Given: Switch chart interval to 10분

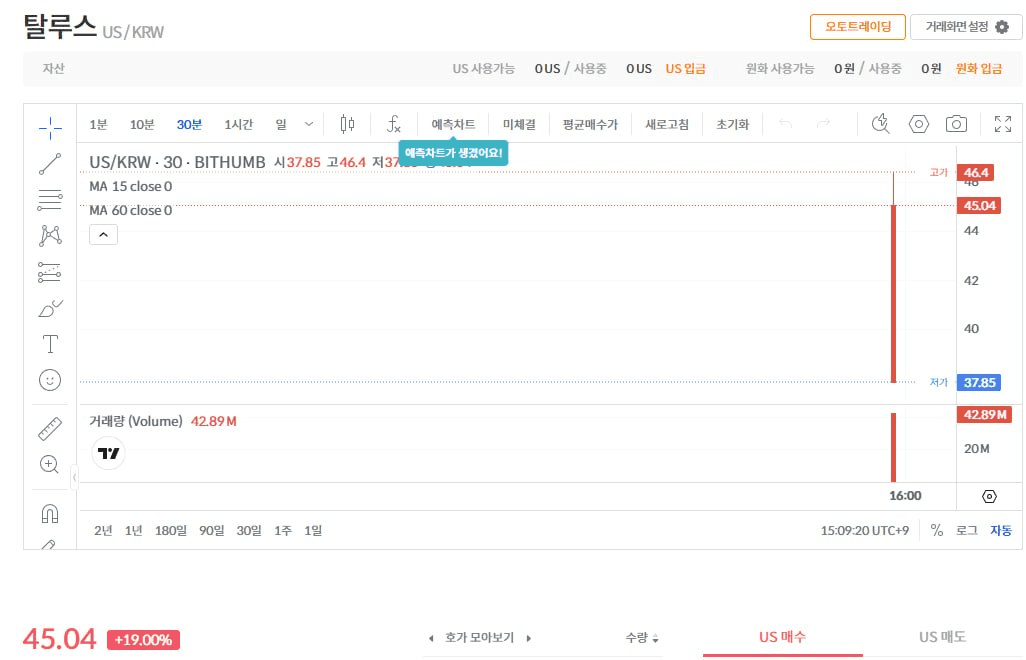Looking at the screenshot, I should click(142, 124).
